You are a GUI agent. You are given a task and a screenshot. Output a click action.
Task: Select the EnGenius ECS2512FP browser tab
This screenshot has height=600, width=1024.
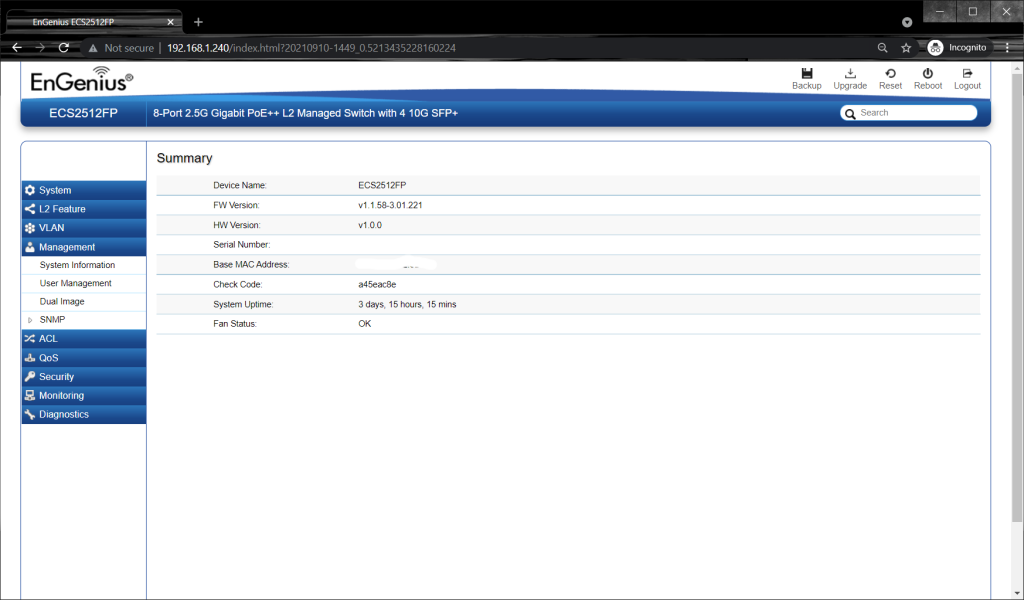click(x=94, y=22)
